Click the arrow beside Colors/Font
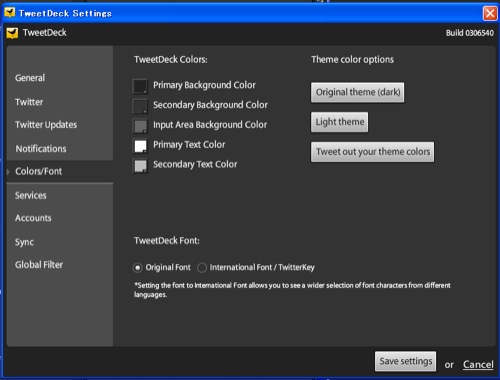500x380 pixels. 9,172
